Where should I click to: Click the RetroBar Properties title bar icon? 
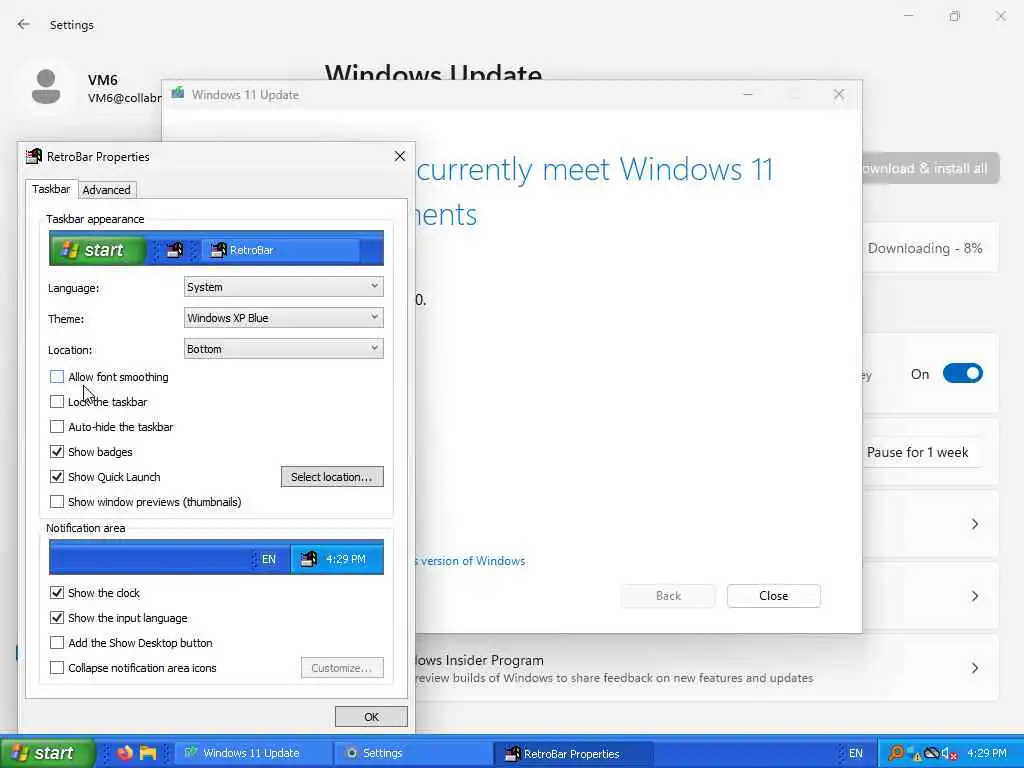(33, 156)
